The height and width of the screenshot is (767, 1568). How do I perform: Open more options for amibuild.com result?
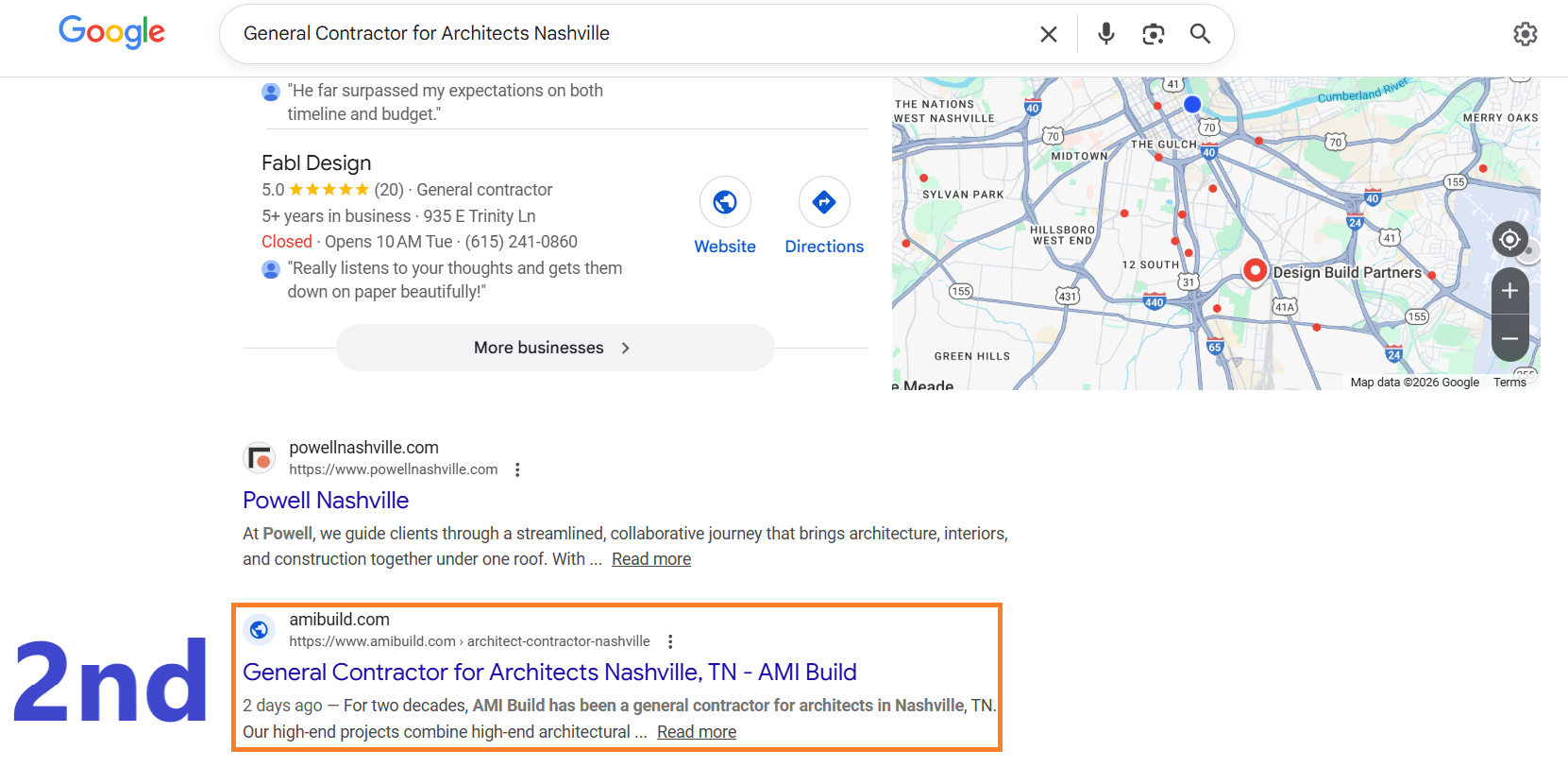pos(670,641)
